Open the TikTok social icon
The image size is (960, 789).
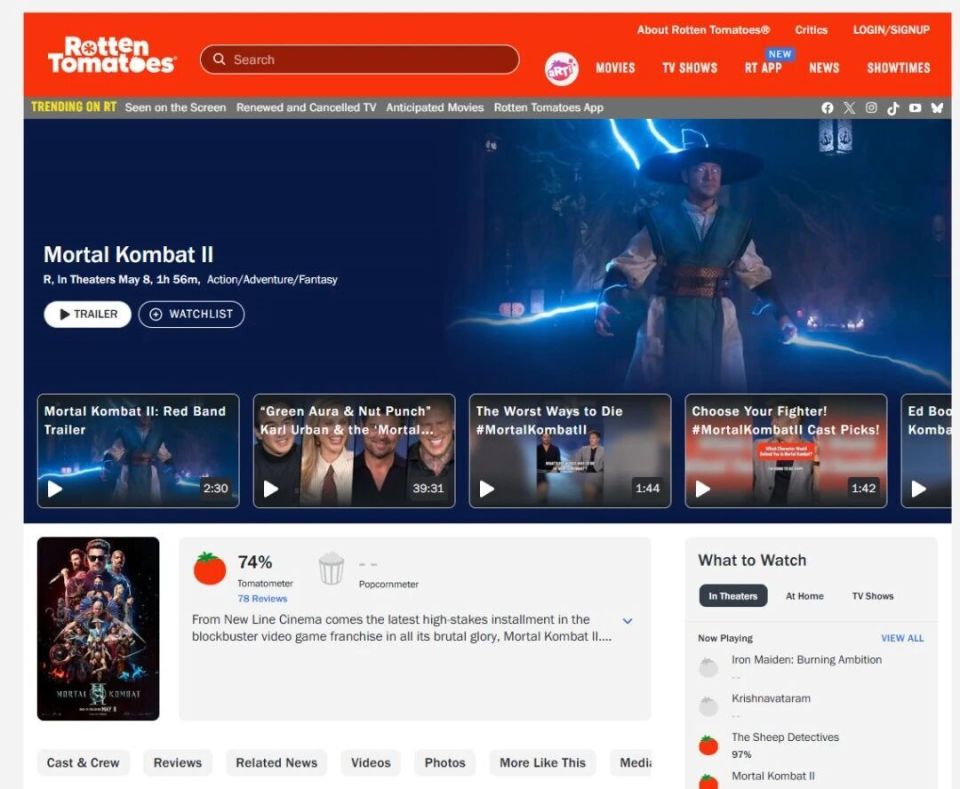pyautogui.click(x=893, y=108)
